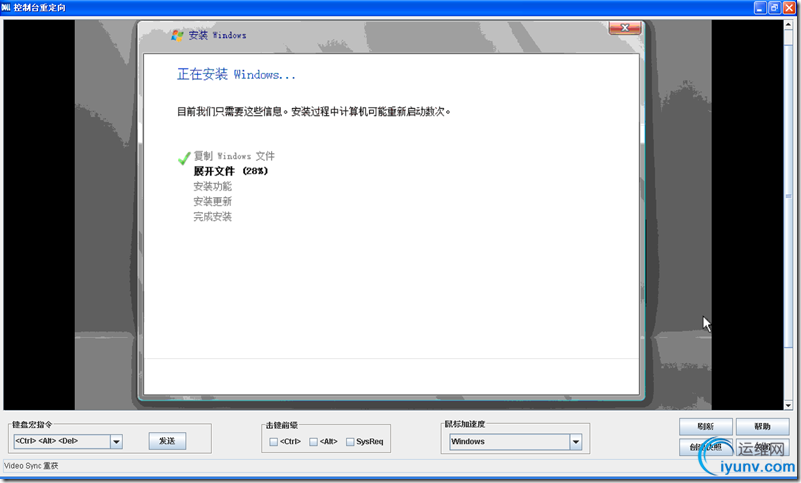Screen dimensions: 801x483
Task: Click the sentence starting with 目前我们只需要这些信息
Action: (x=314, y=111)
